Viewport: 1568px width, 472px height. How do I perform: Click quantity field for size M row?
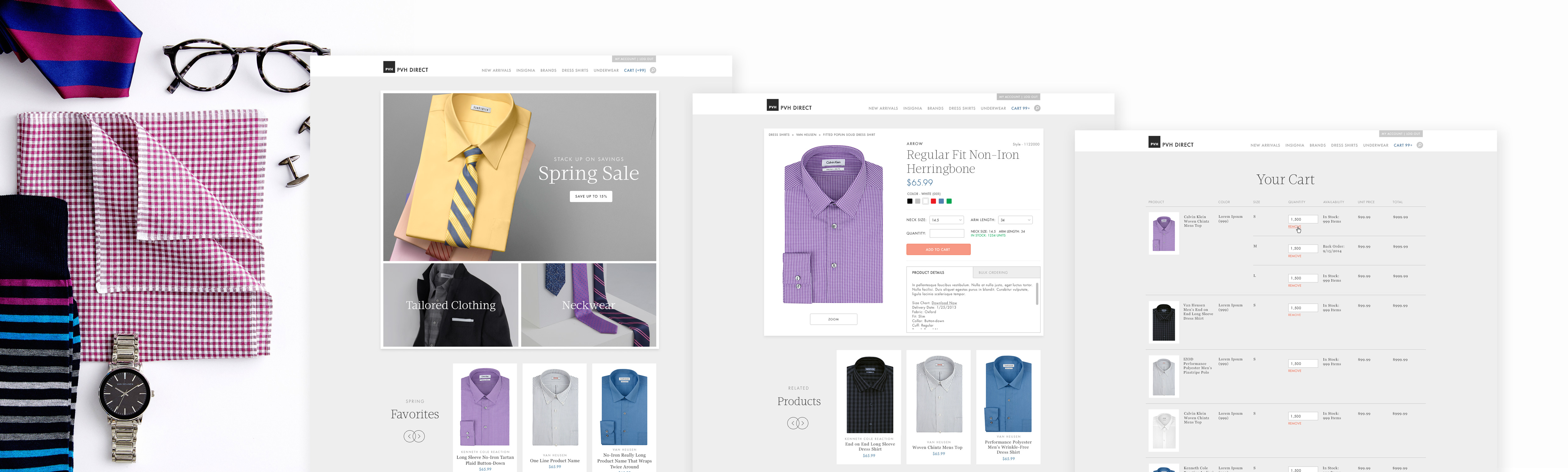(x=1303, y=249)
